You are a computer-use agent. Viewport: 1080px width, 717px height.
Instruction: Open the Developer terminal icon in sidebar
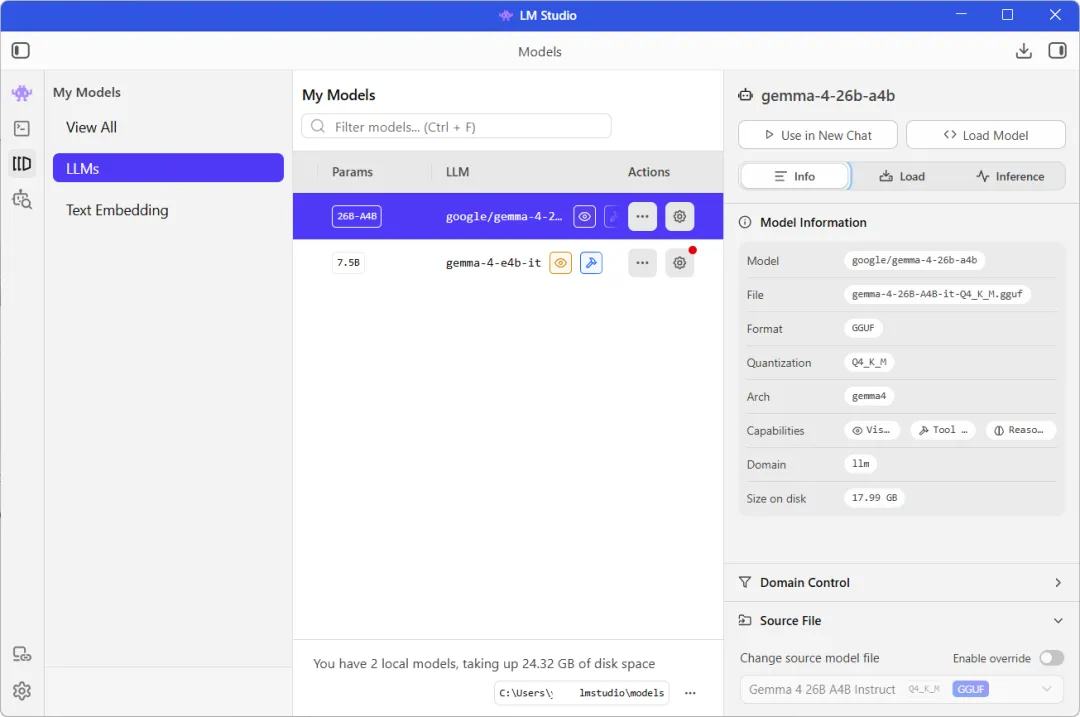[22, 129]
